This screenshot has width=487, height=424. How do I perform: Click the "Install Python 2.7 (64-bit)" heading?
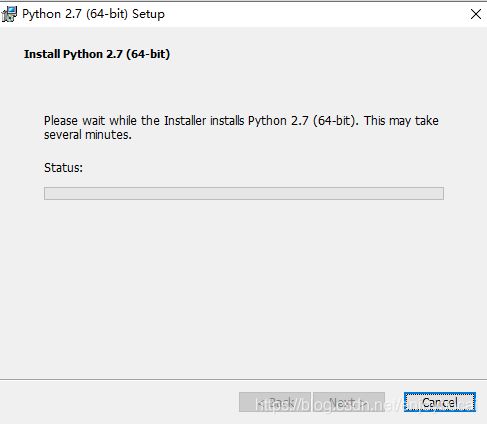(97, 54)
